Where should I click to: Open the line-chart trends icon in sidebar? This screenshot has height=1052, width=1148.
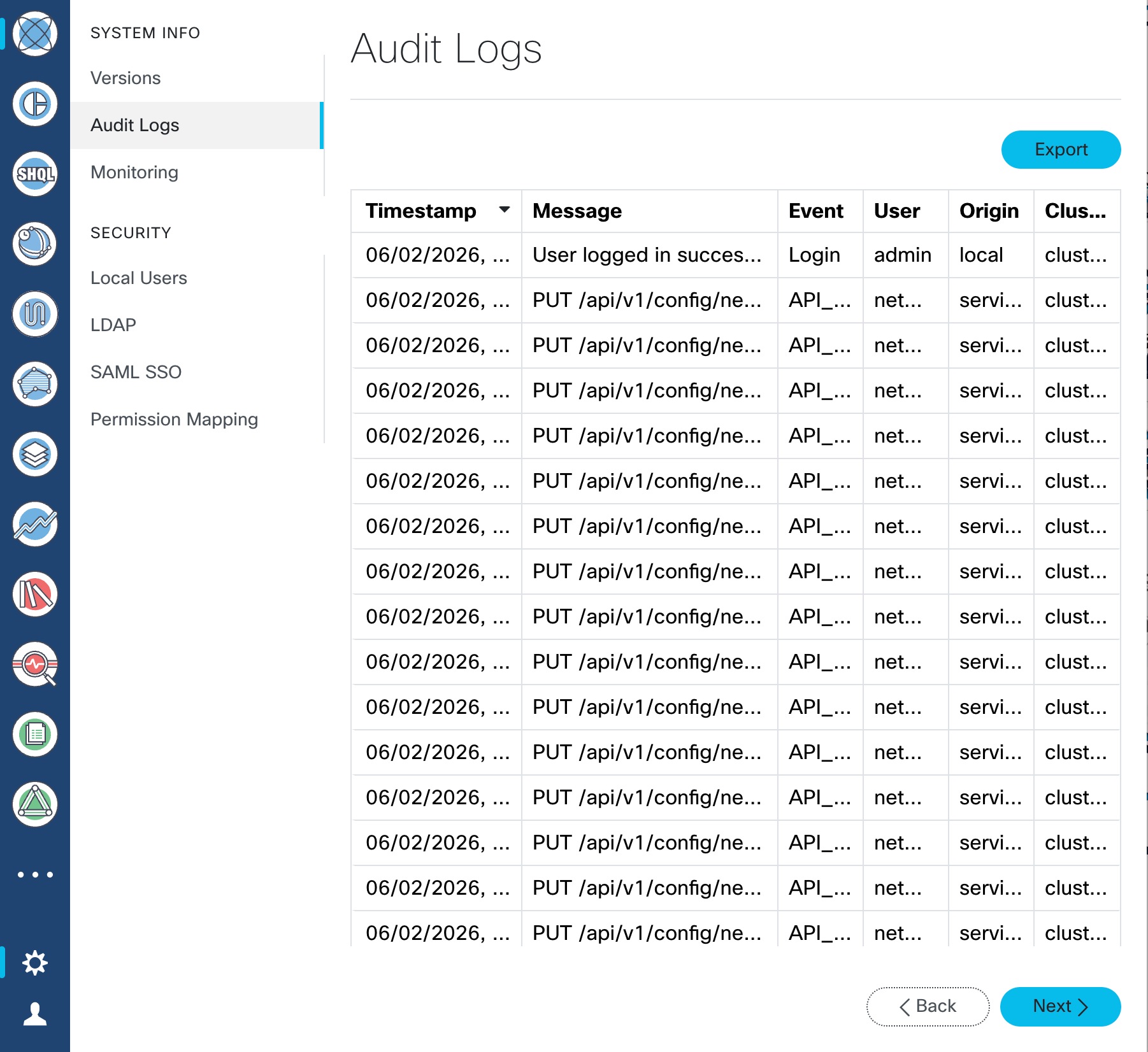(35, 524)
